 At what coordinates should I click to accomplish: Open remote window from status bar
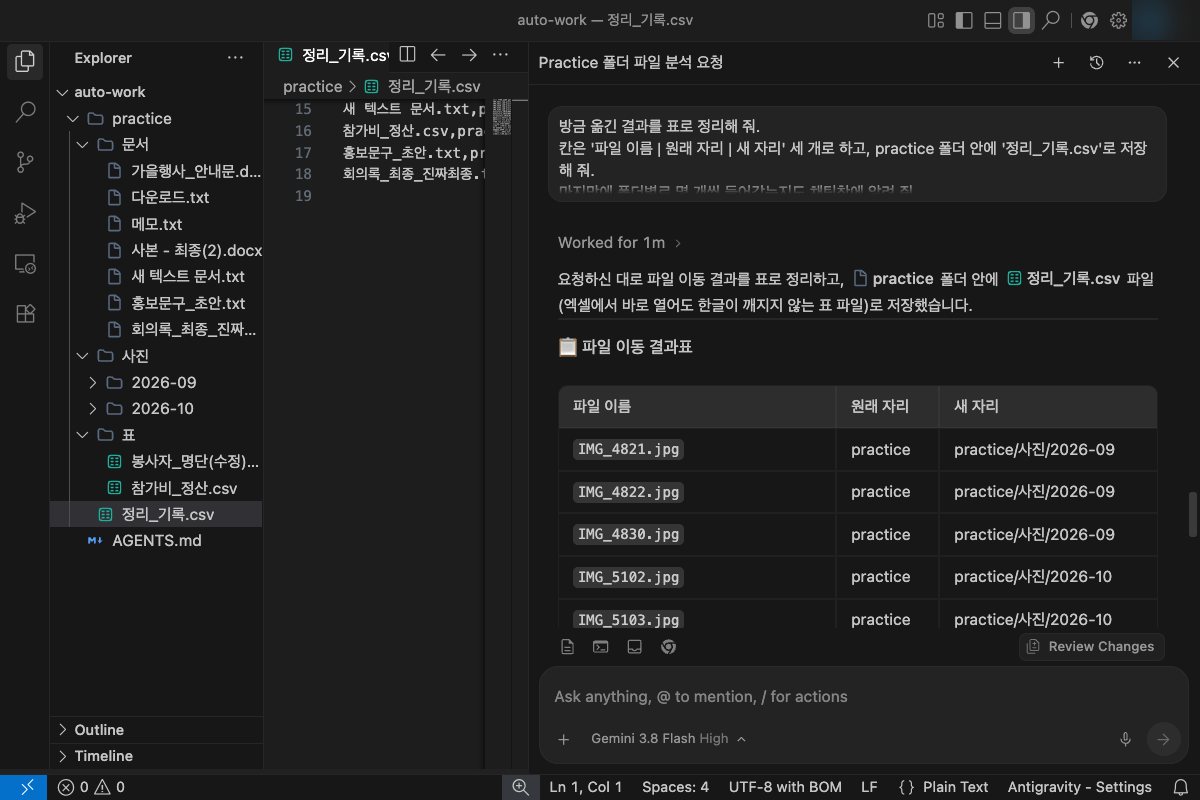point(22,787)
